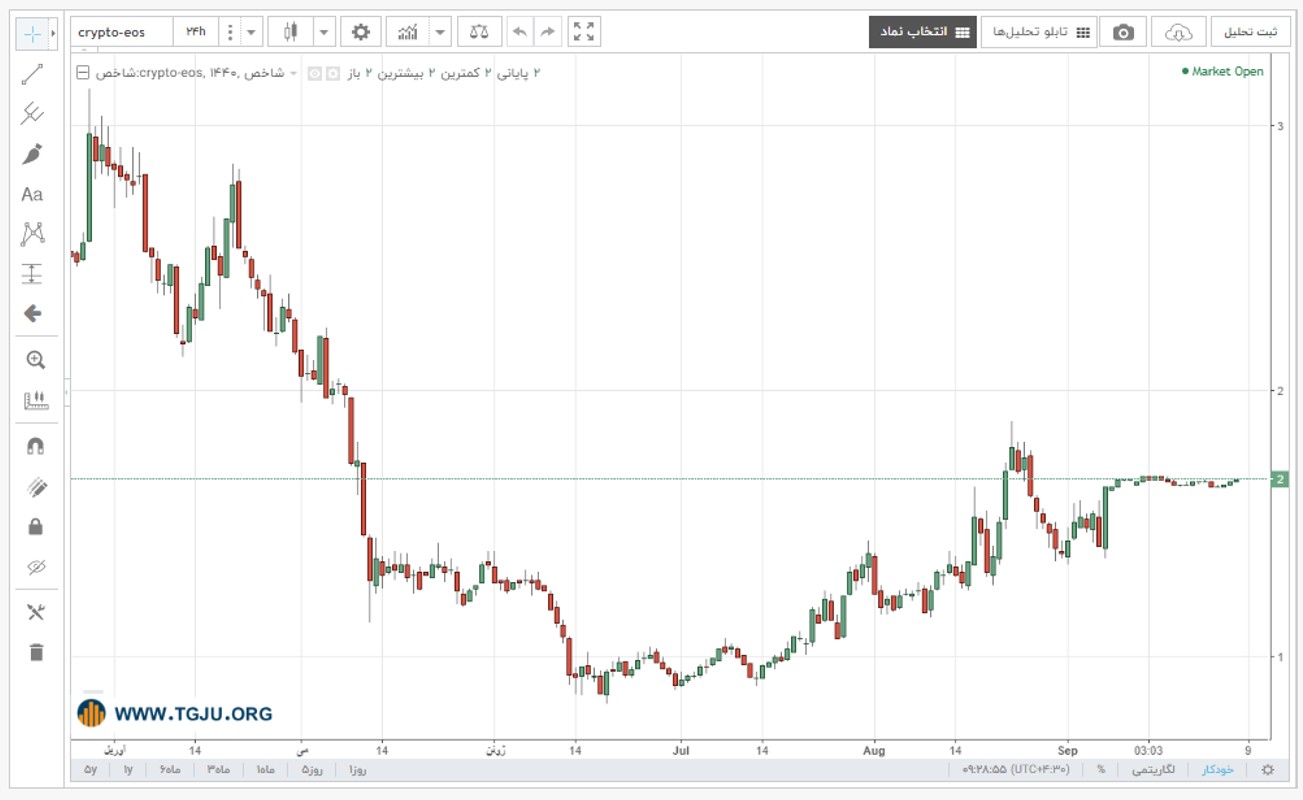Select the crosshair cursor tool

coord(32,33)
